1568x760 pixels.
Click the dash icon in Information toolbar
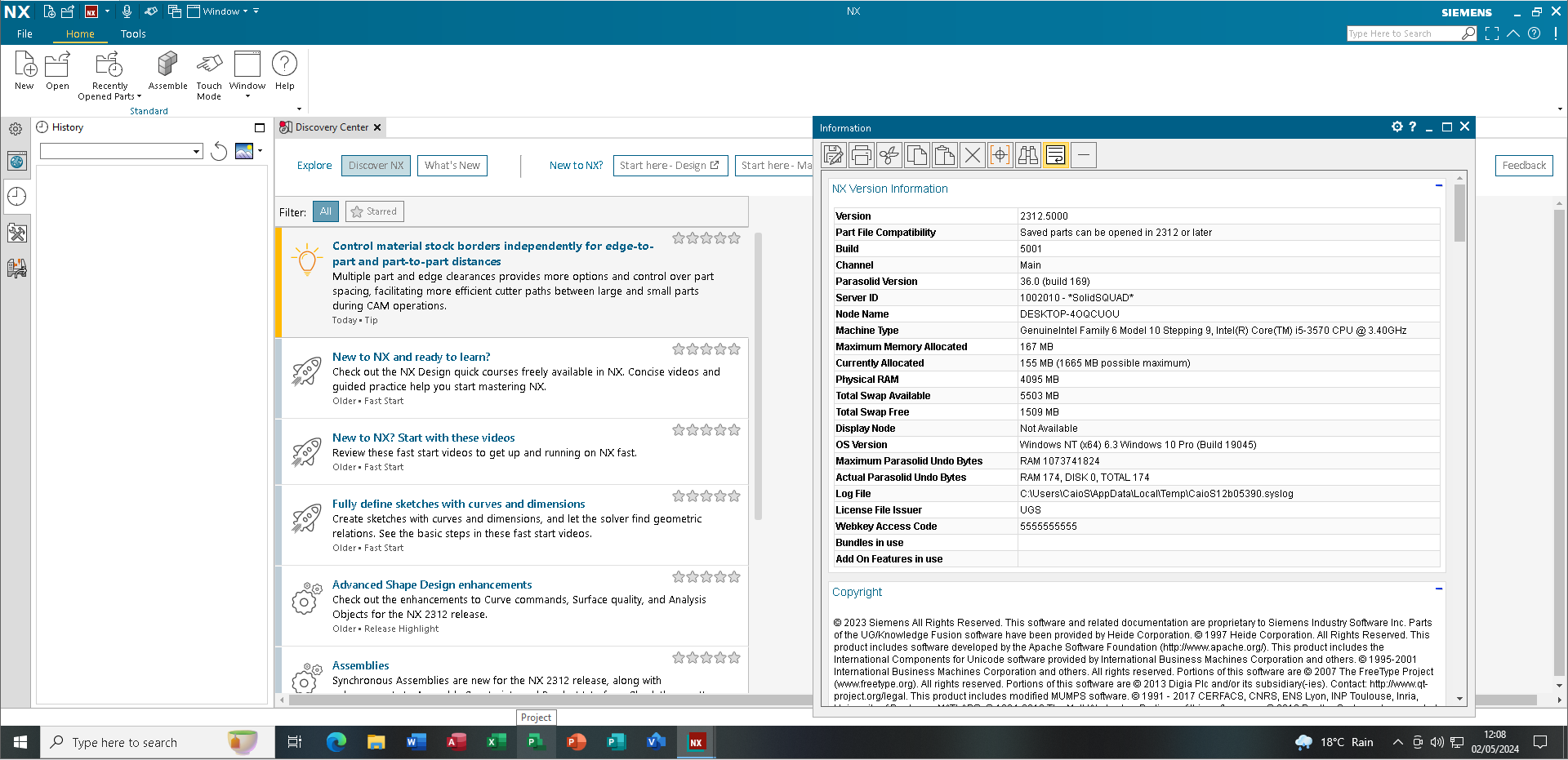point(1084,155)
